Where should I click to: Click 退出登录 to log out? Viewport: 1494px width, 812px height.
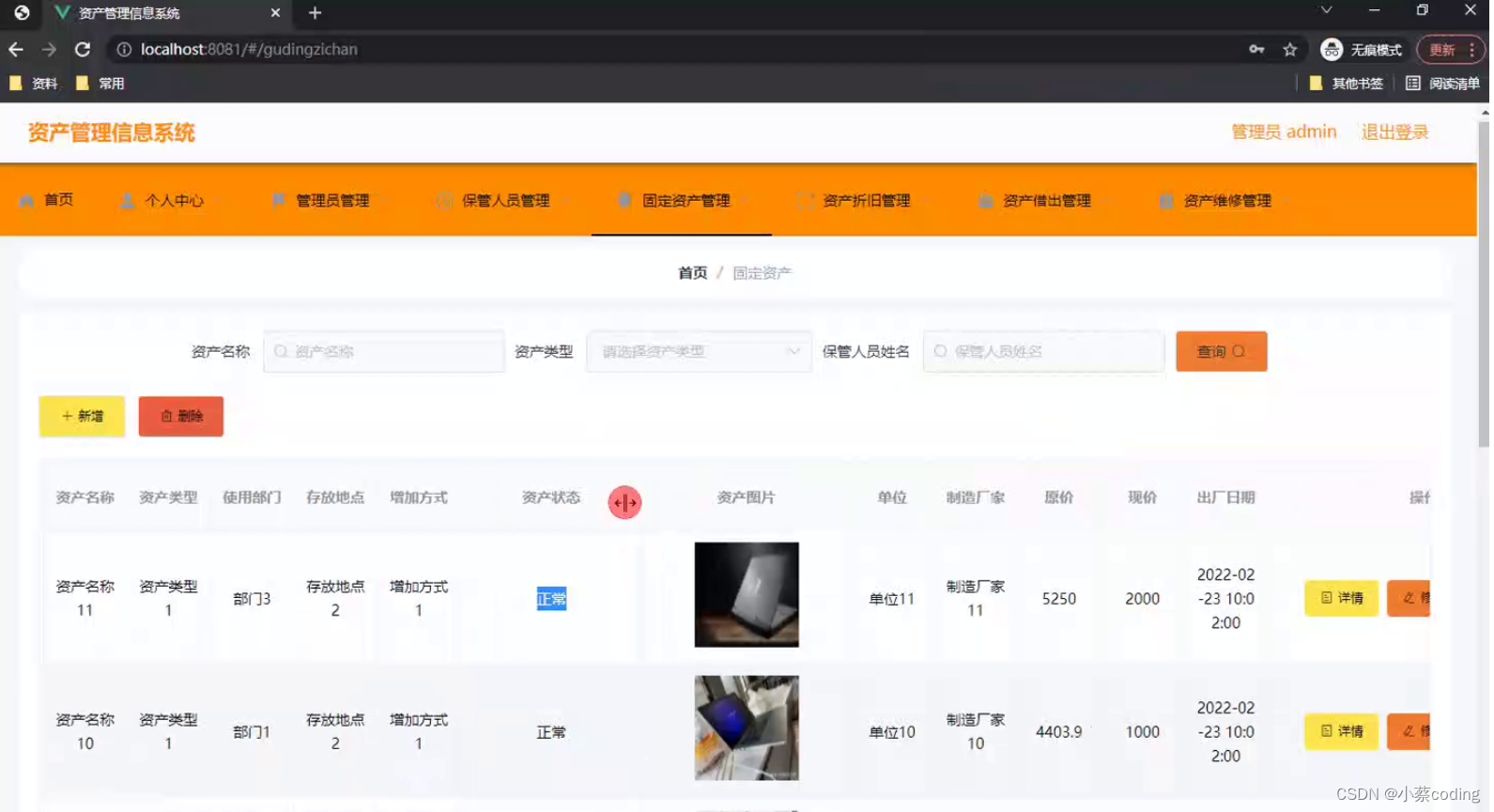click(x=1394, y=132)
